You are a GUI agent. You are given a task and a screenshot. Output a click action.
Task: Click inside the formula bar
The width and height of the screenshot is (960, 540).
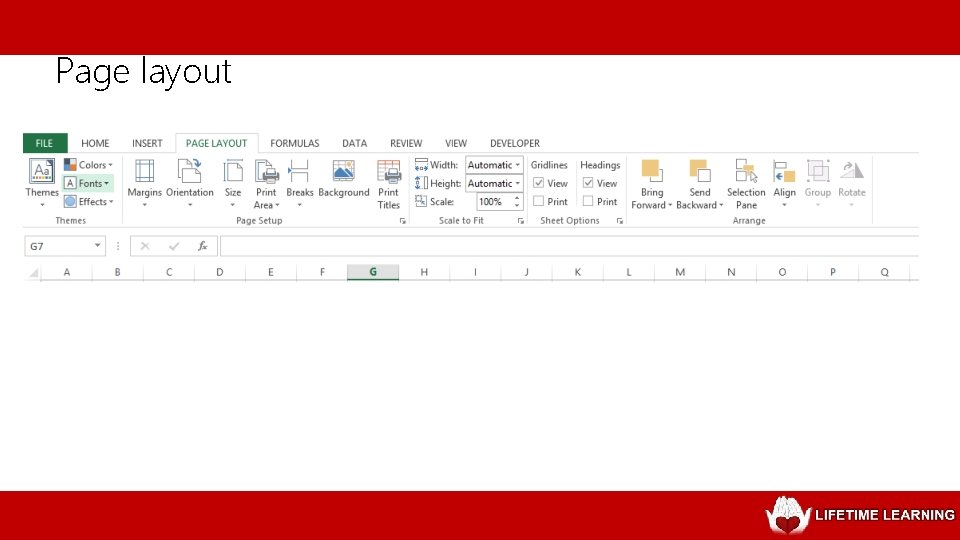[569, 246]
